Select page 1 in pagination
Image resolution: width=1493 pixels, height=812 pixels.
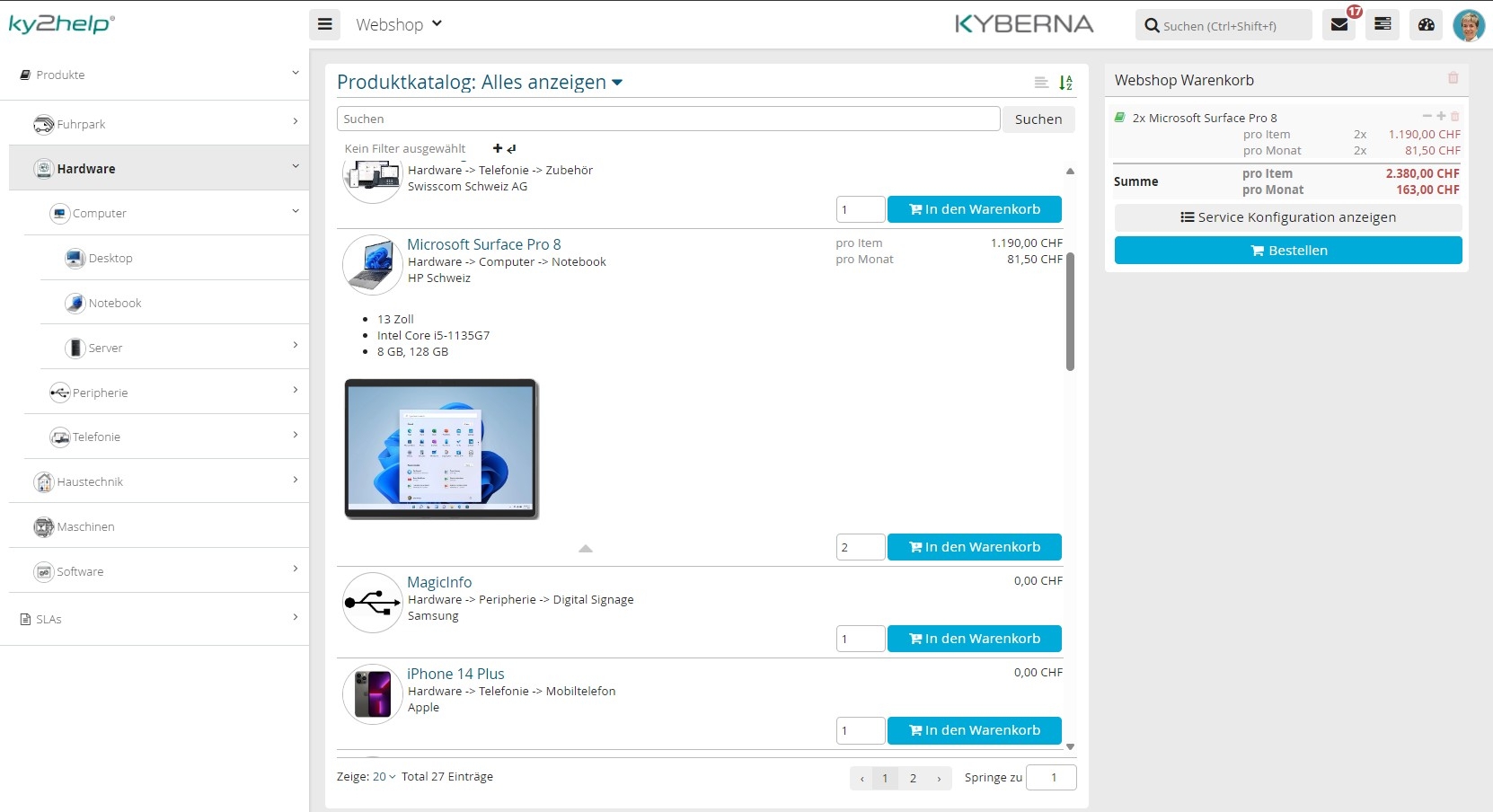tap(885, 778)
